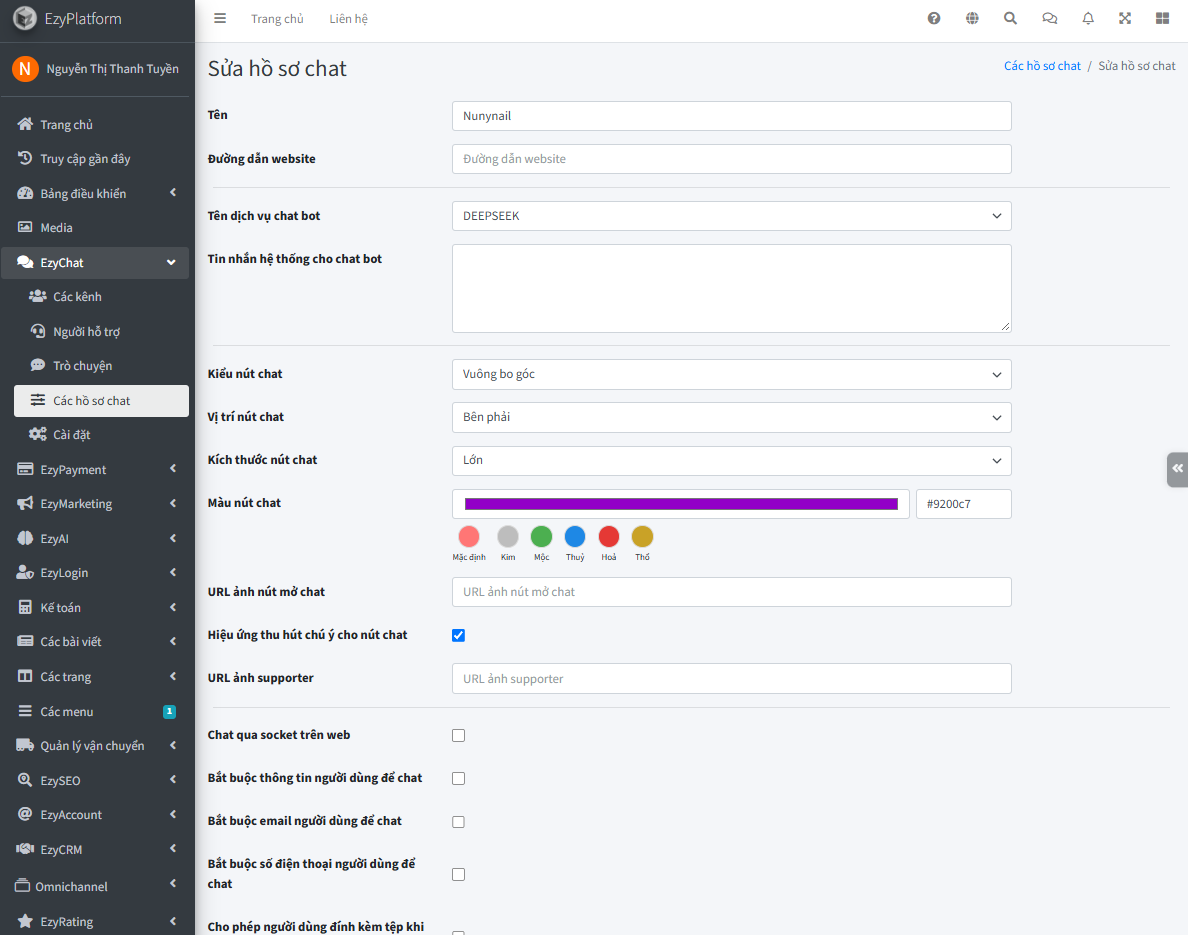Viewport: 1188px width, 935px height.
Task: Open the Kích thước nút chat dropdown
Action: click(x=731, y=461)
